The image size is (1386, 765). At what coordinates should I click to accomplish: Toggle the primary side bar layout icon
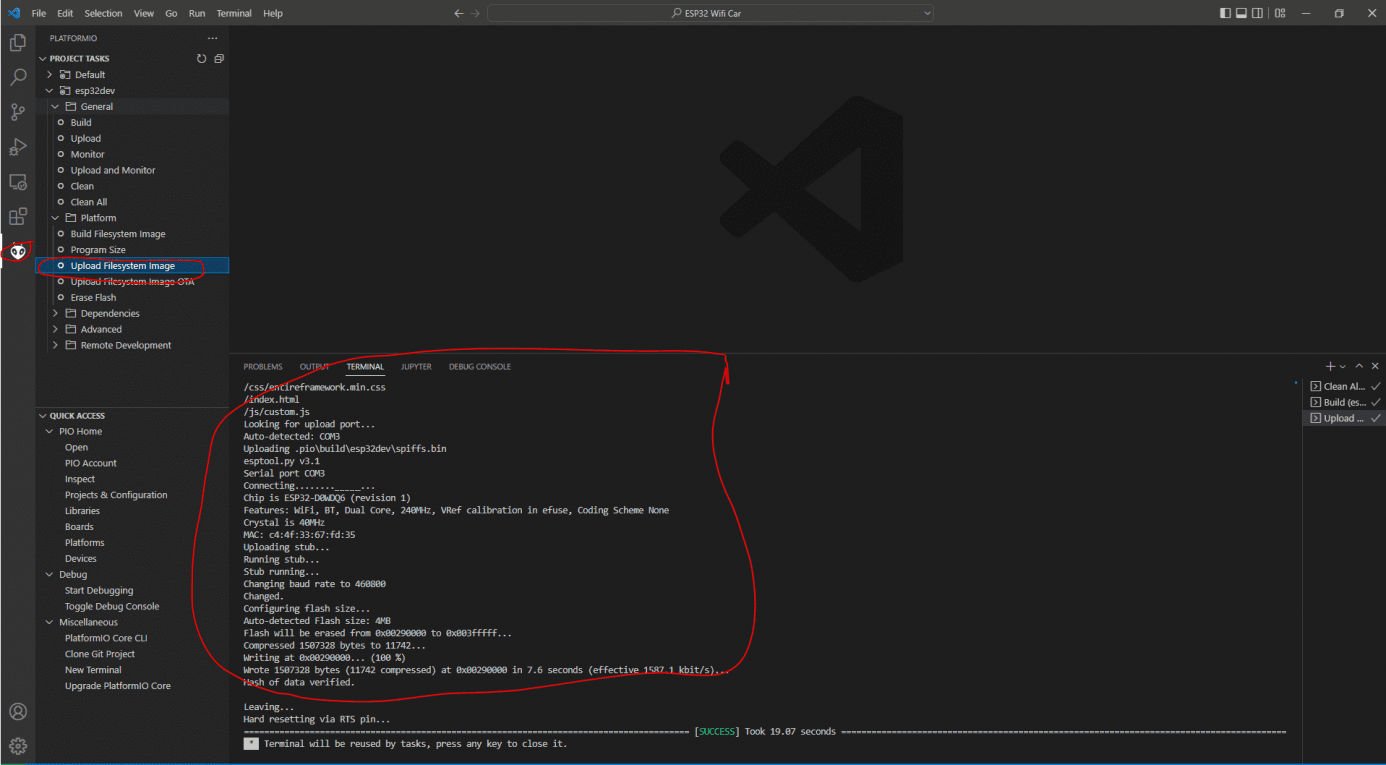[x=1226, y=13]
